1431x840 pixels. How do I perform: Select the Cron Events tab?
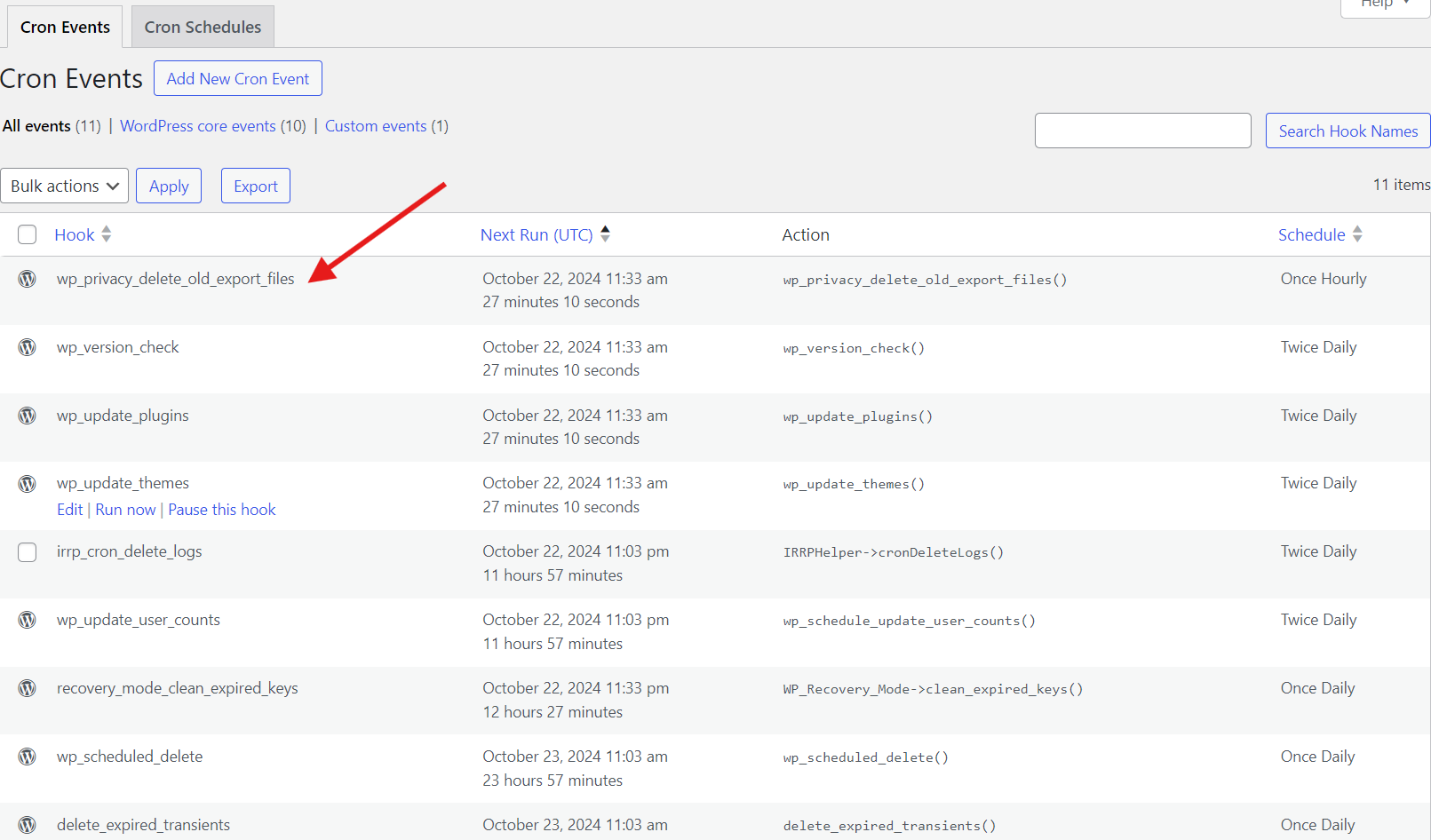point(64,26)
